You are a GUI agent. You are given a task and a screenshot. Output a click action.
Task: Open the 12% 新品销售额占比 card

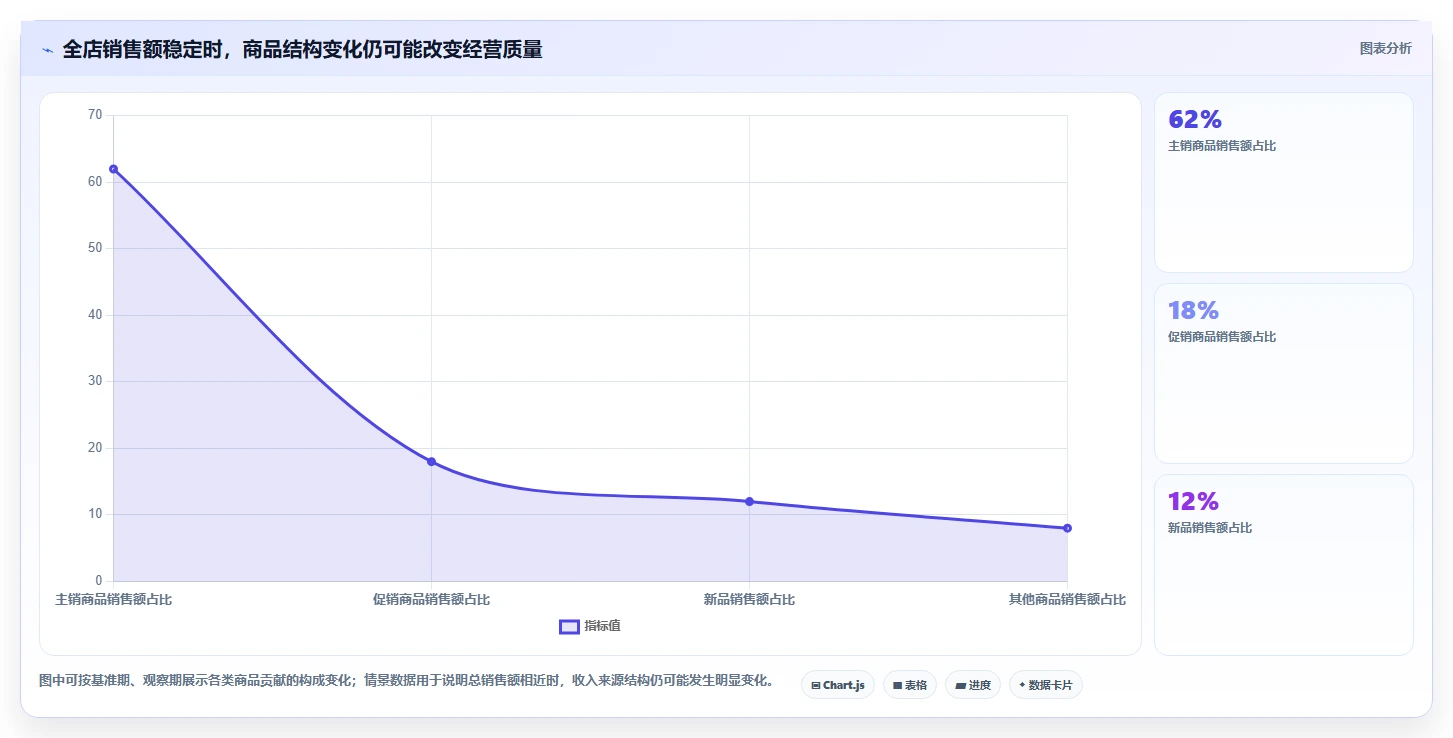1284,564
